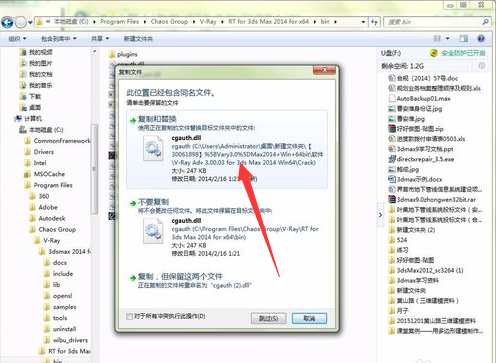
Task: Click the 本地磁盘 (C:) drive icon in the tree
Action: coord(23,130)
